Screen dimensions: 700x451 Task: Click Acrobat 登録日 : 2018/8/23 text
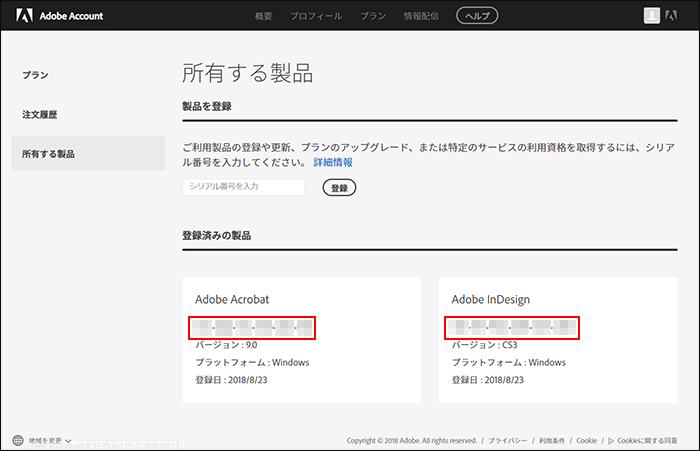(x=231, y=380)
